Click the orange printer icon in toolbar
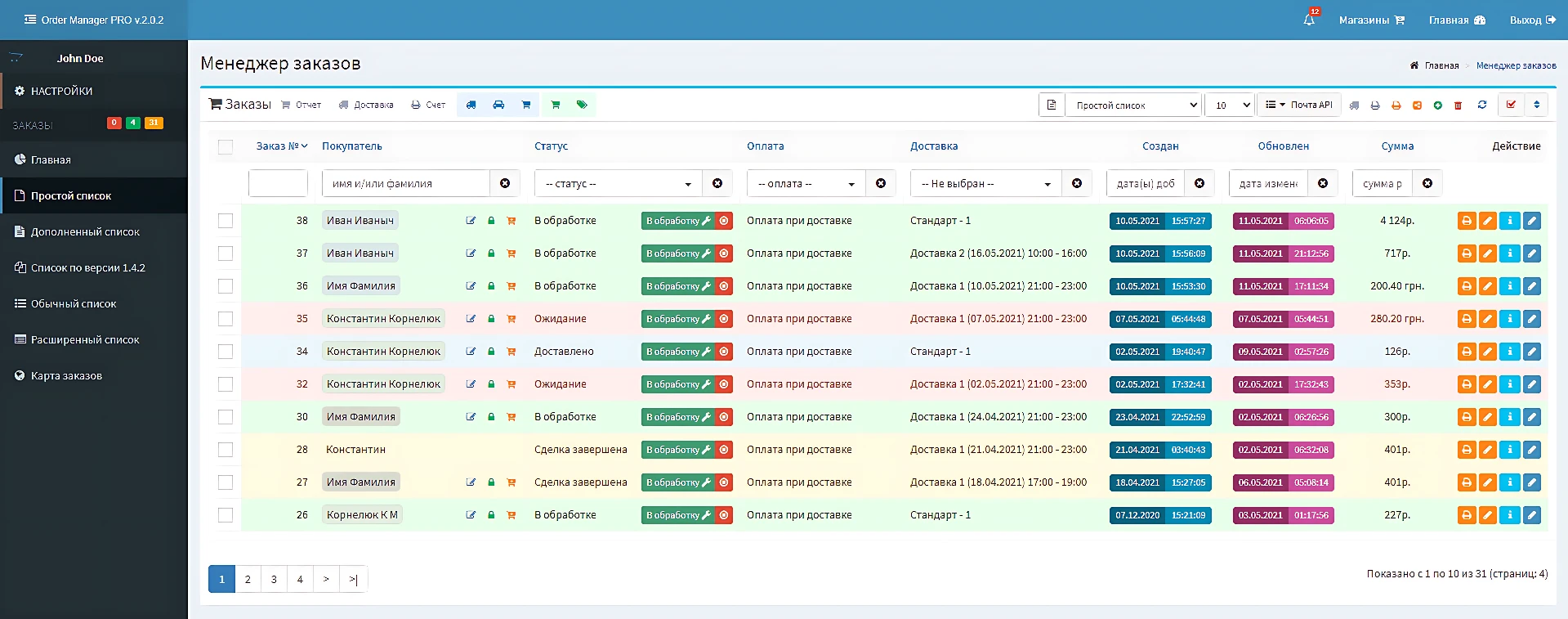Screen dimensions: 1568x619 tap(1396, 105)
